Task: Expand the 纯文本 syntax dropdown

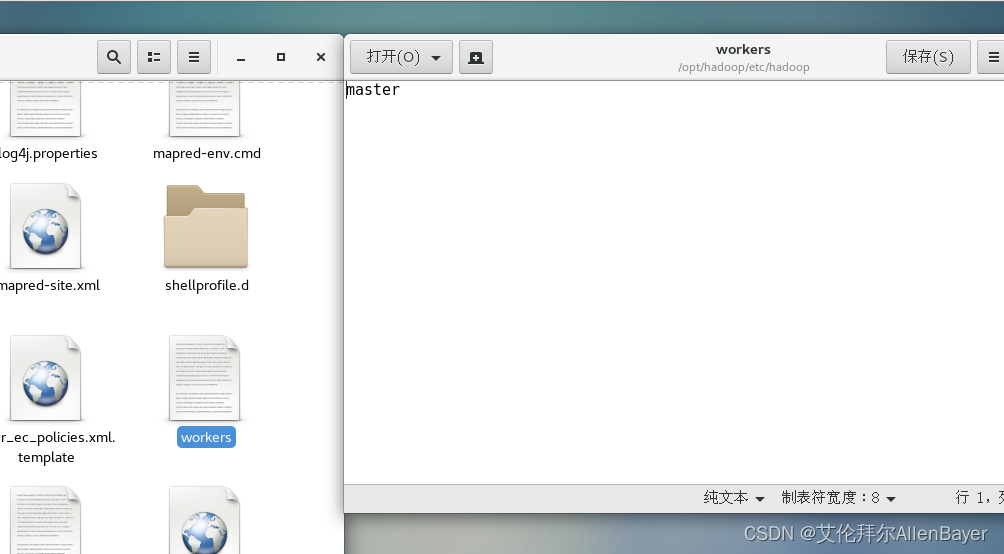Action: click(734, 498)
